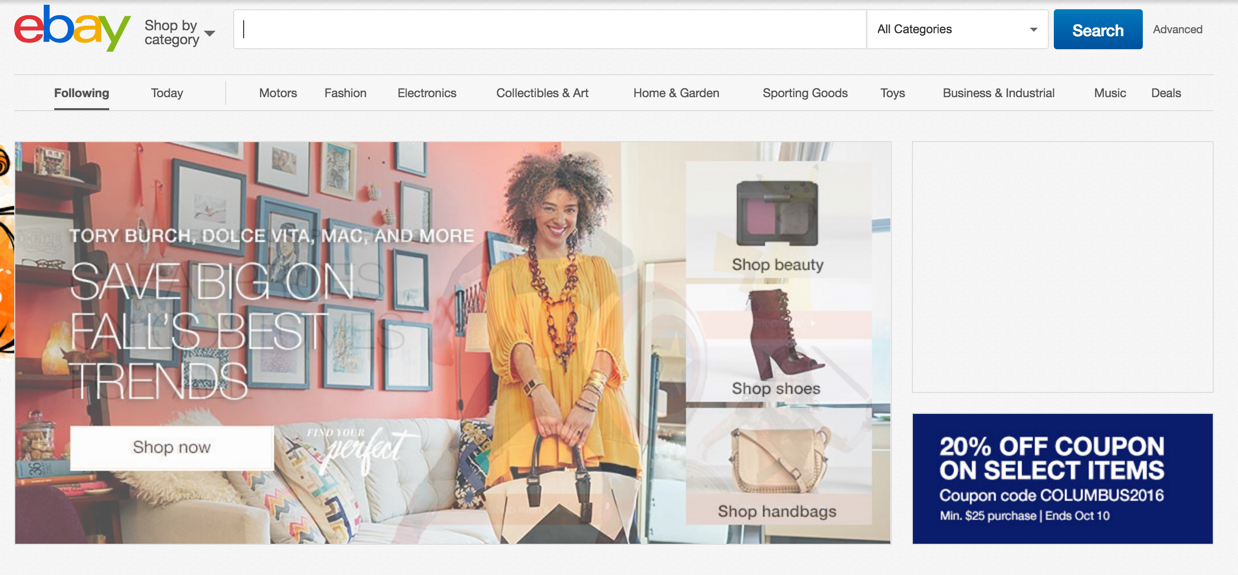This screenshot has height=575, width=1238.
Task: Open the Shop by category dropdown
Action: pos(179,32)
